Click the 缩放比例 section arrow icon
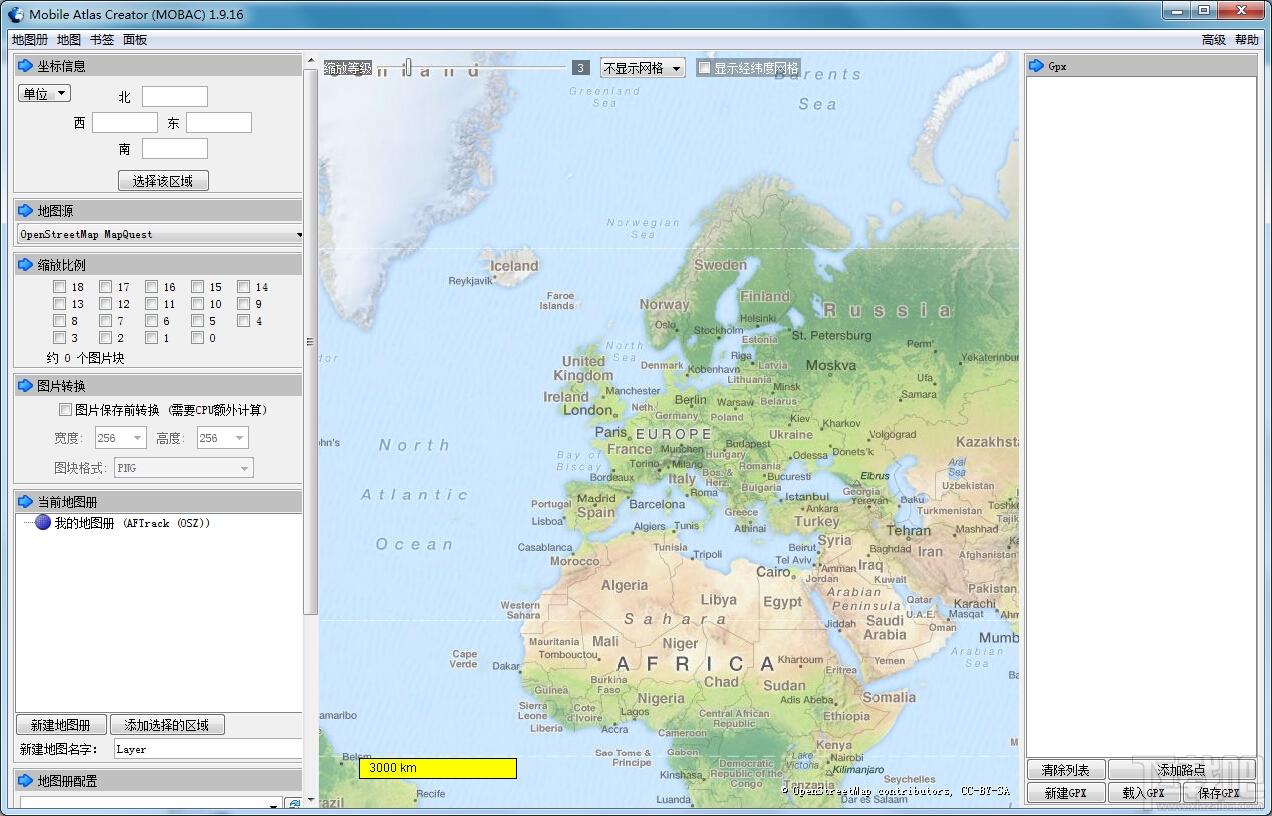 [x=26, y=265]
